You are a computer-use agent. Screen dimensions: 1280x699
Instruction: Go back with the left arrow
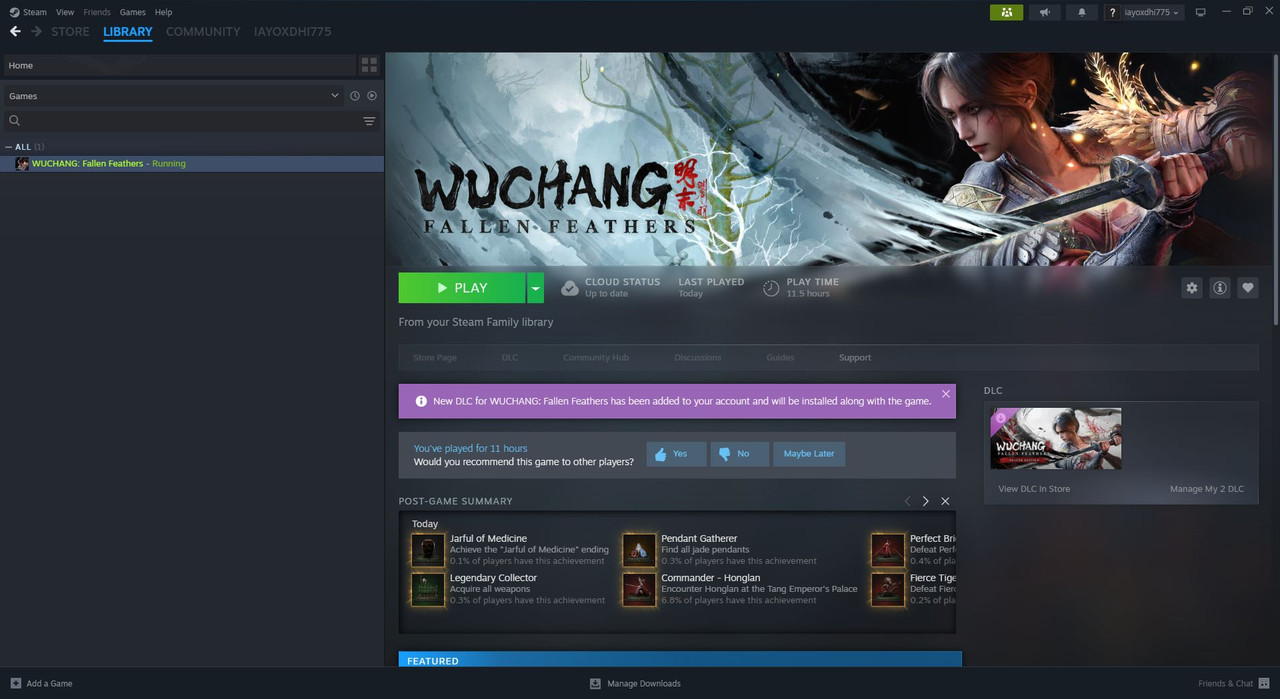point(15,32)
